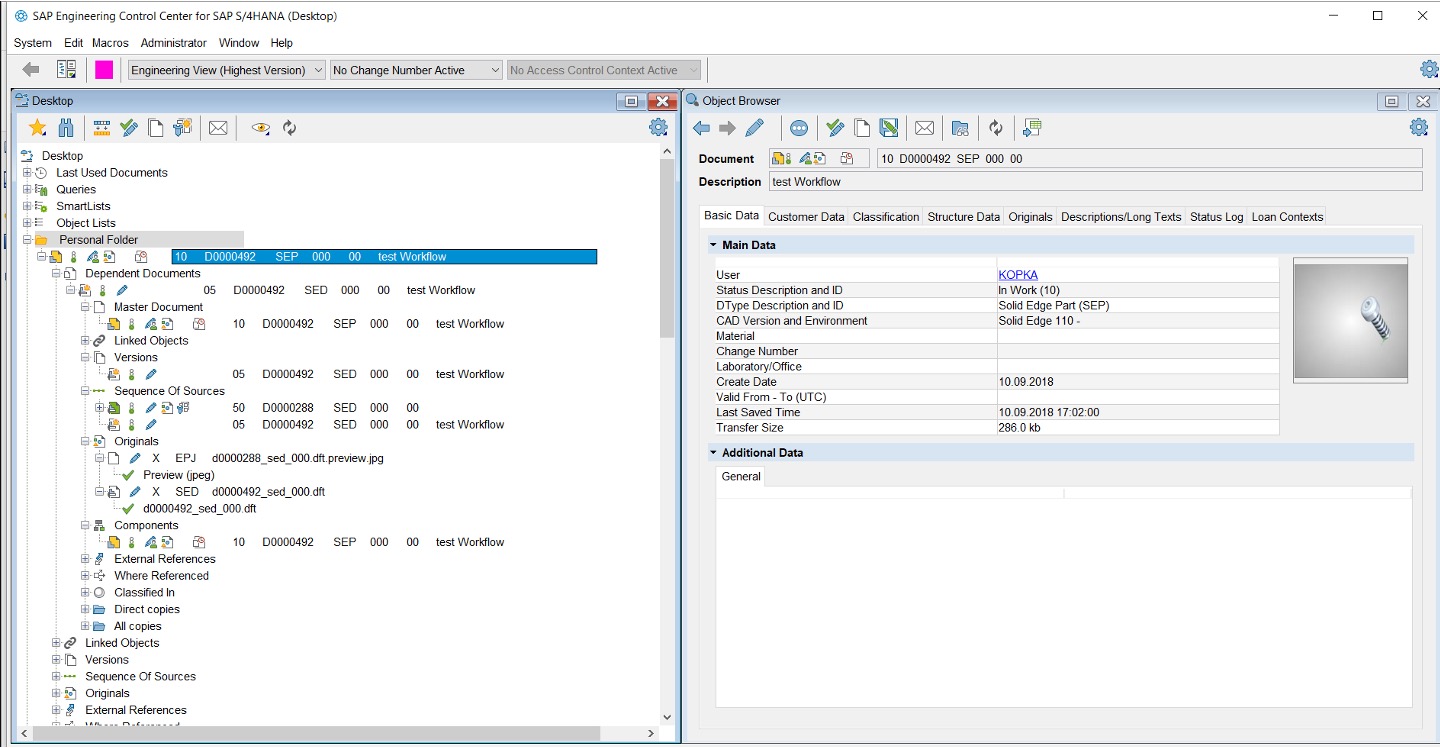Click blank page icon in Object Browser toolbar
Screen dimensions: 1440x748
tap(861, 127)
